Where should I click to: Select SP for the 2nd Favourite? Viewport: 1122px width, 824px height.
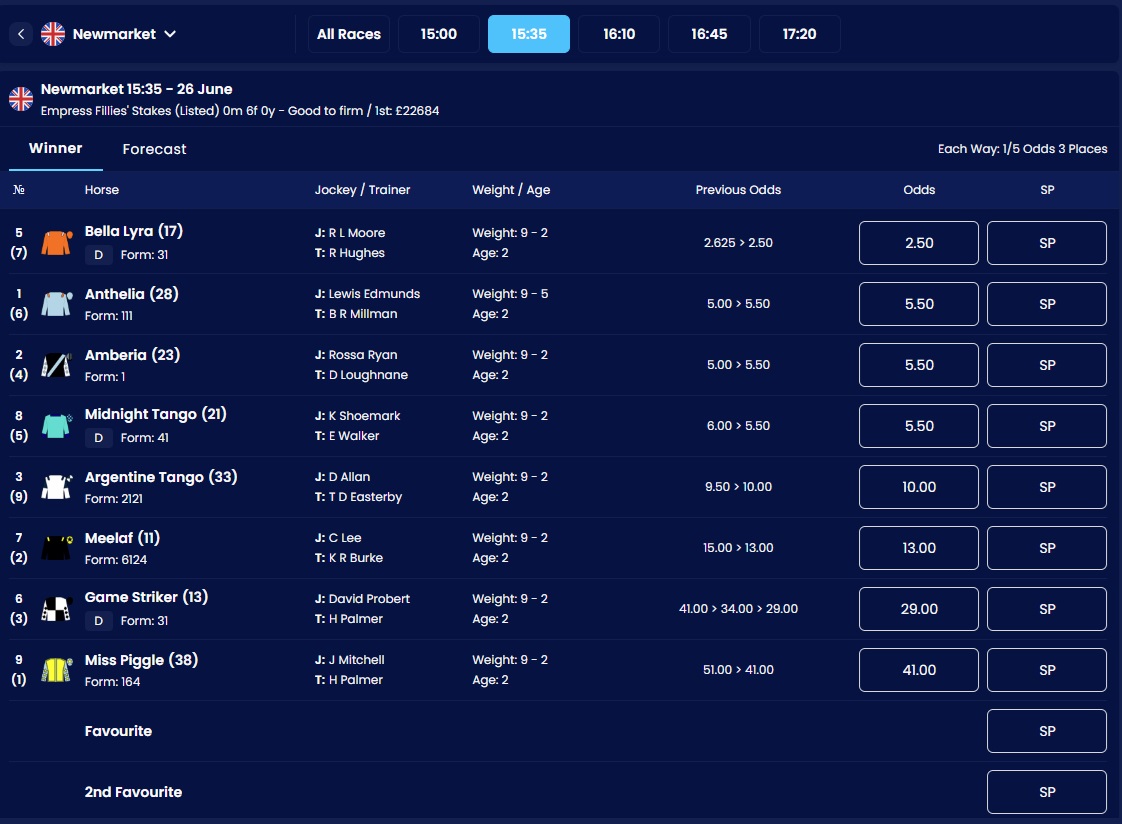1046,792
